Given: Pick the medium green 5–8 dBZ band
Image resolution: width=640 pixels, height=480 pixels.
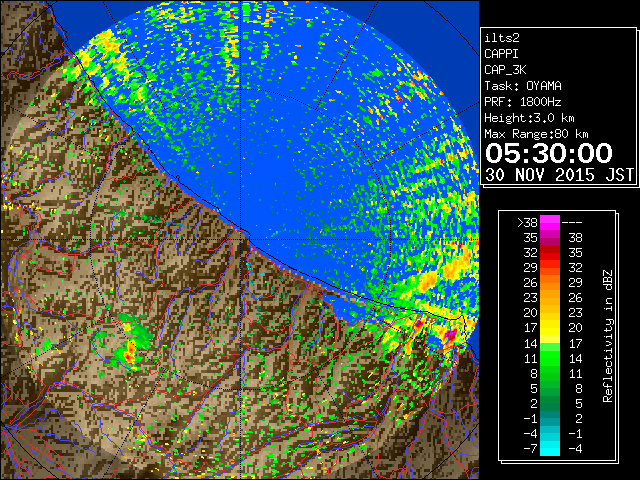Looking at the screenshot, I should (550, 388).
